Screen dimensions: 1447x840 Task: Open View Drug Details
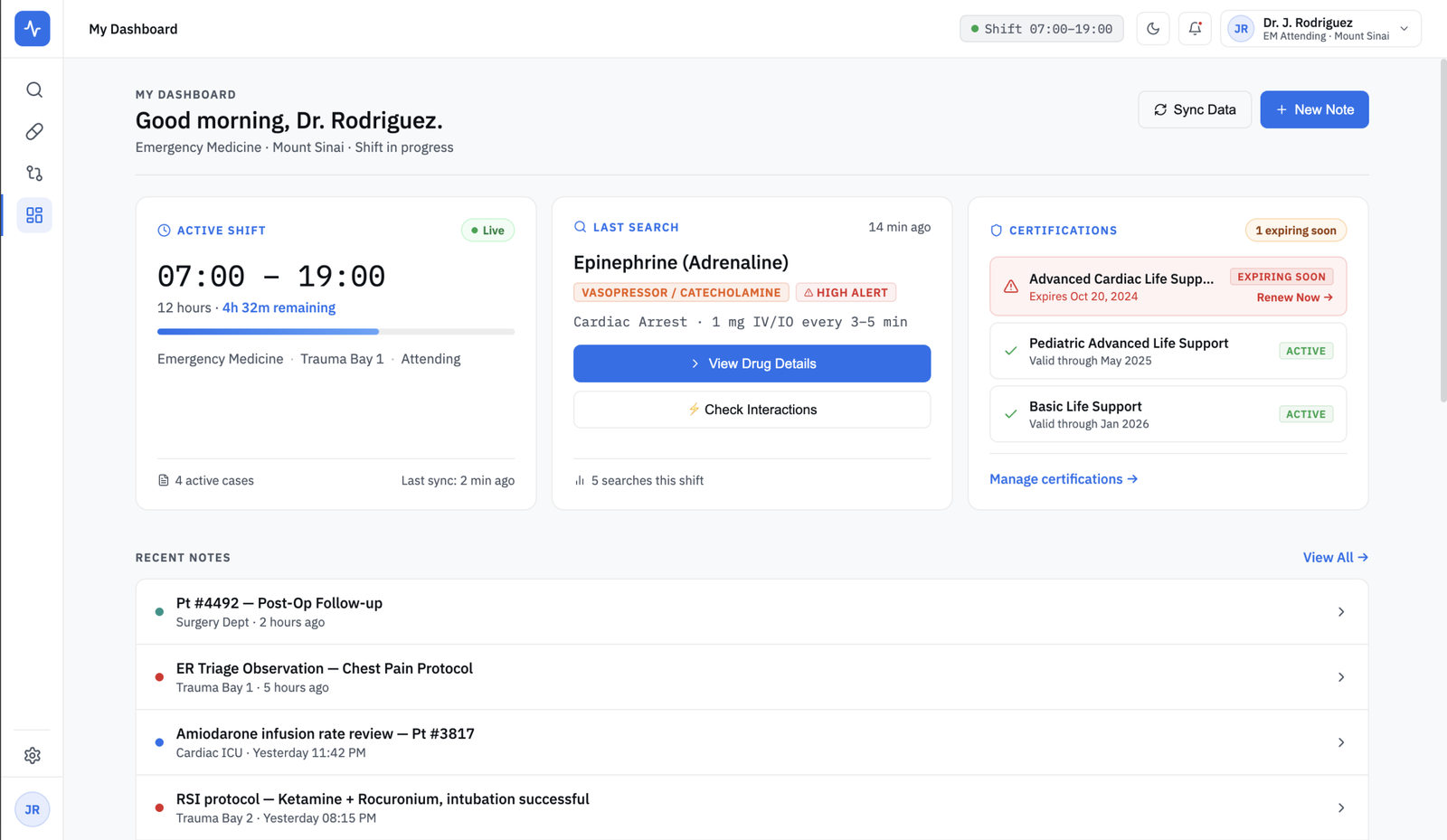pos(752,363)
